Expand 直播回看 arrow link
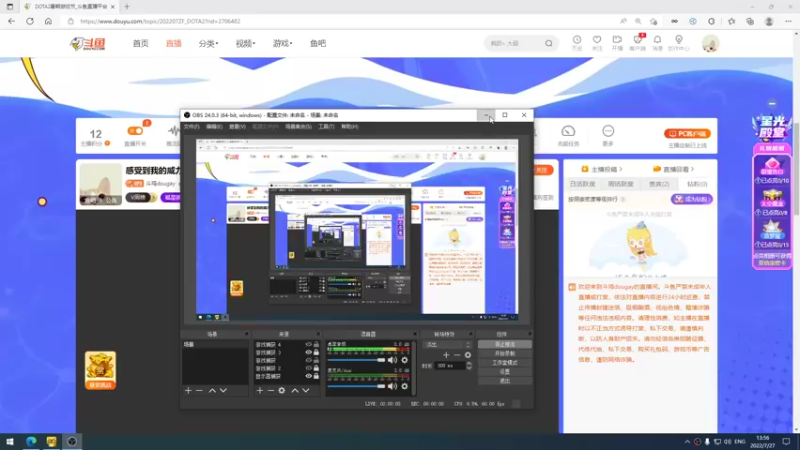The image size is (800, 450). click(x=673, y=169)
